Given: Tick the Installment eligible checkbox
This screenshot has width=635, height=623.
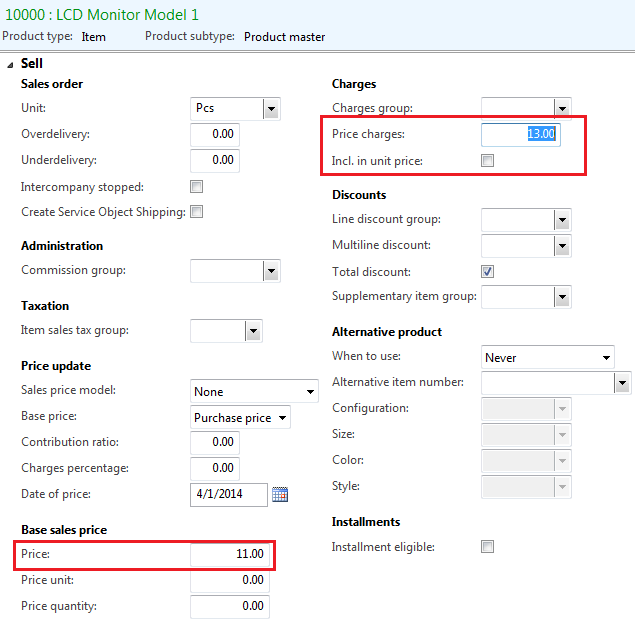Looking at the screenshot, I should [488, 547].
